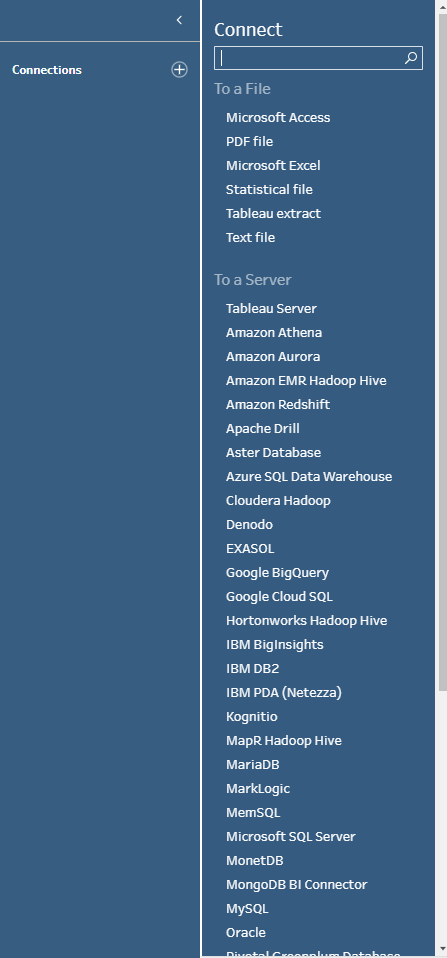Click the vertical scrollbar thumb
Image resolution: width=447 pixels, height=958 pixels.
442,352
